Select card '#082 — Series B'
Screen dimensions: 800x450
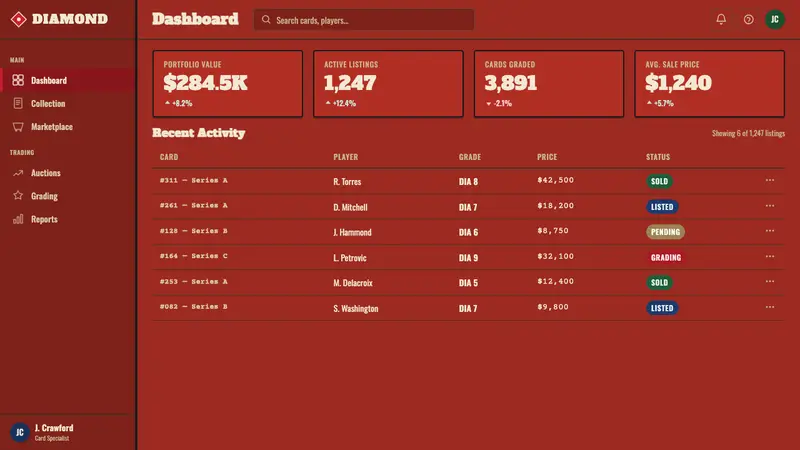[193, 306]
